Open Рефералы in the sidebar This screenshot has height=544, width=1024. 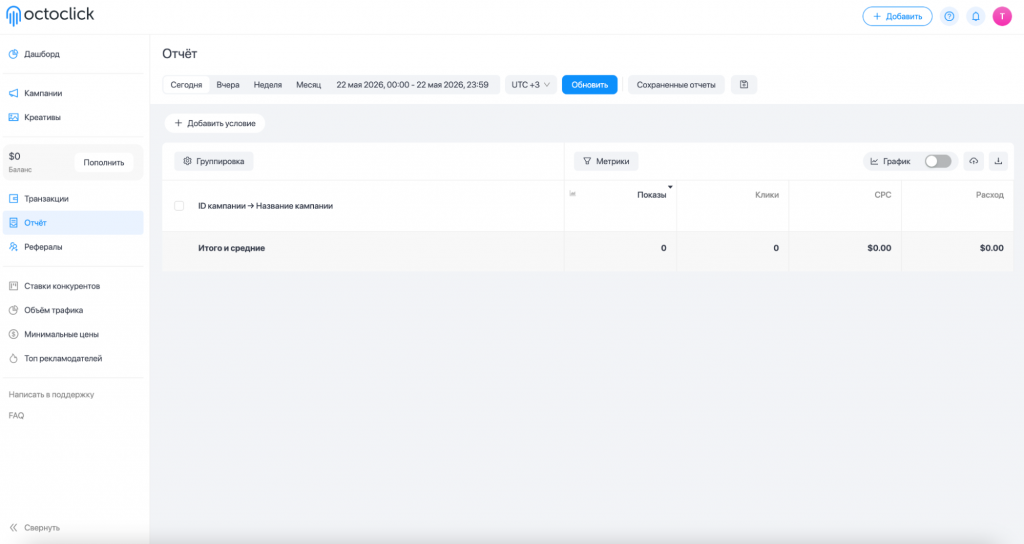pos(73,247)
